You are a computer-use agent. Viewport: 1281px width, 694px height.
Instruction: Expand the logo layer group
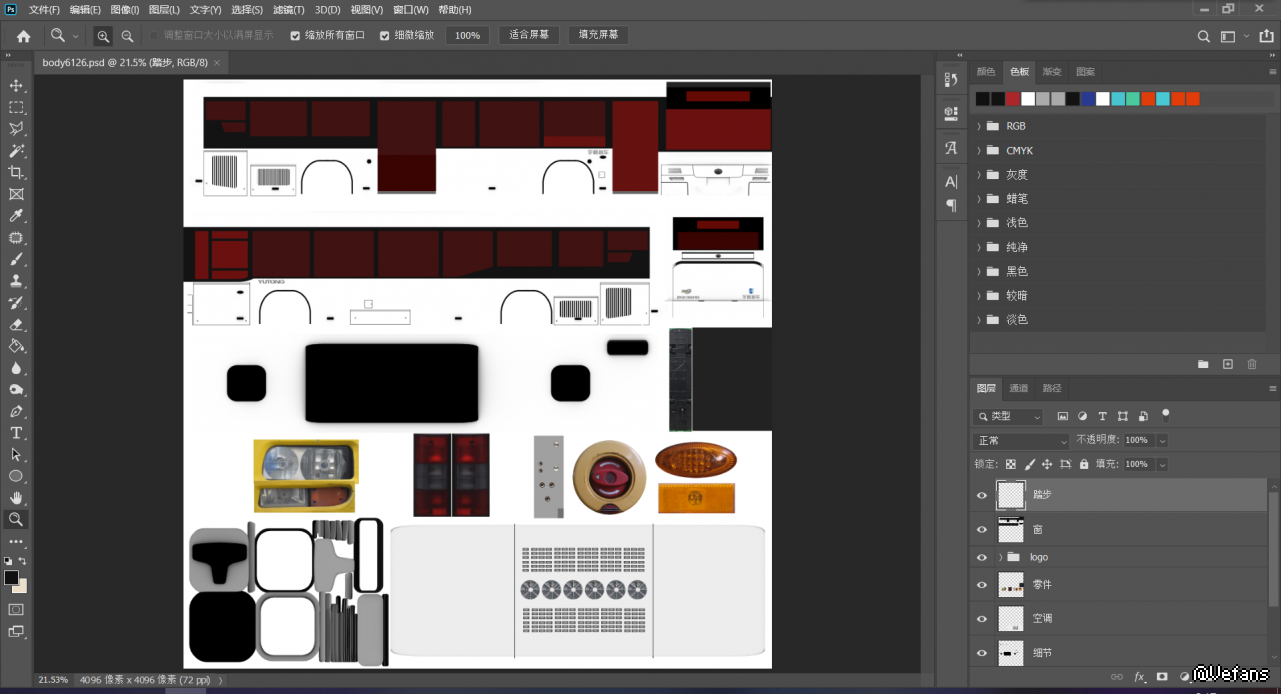click(1000, 557)
